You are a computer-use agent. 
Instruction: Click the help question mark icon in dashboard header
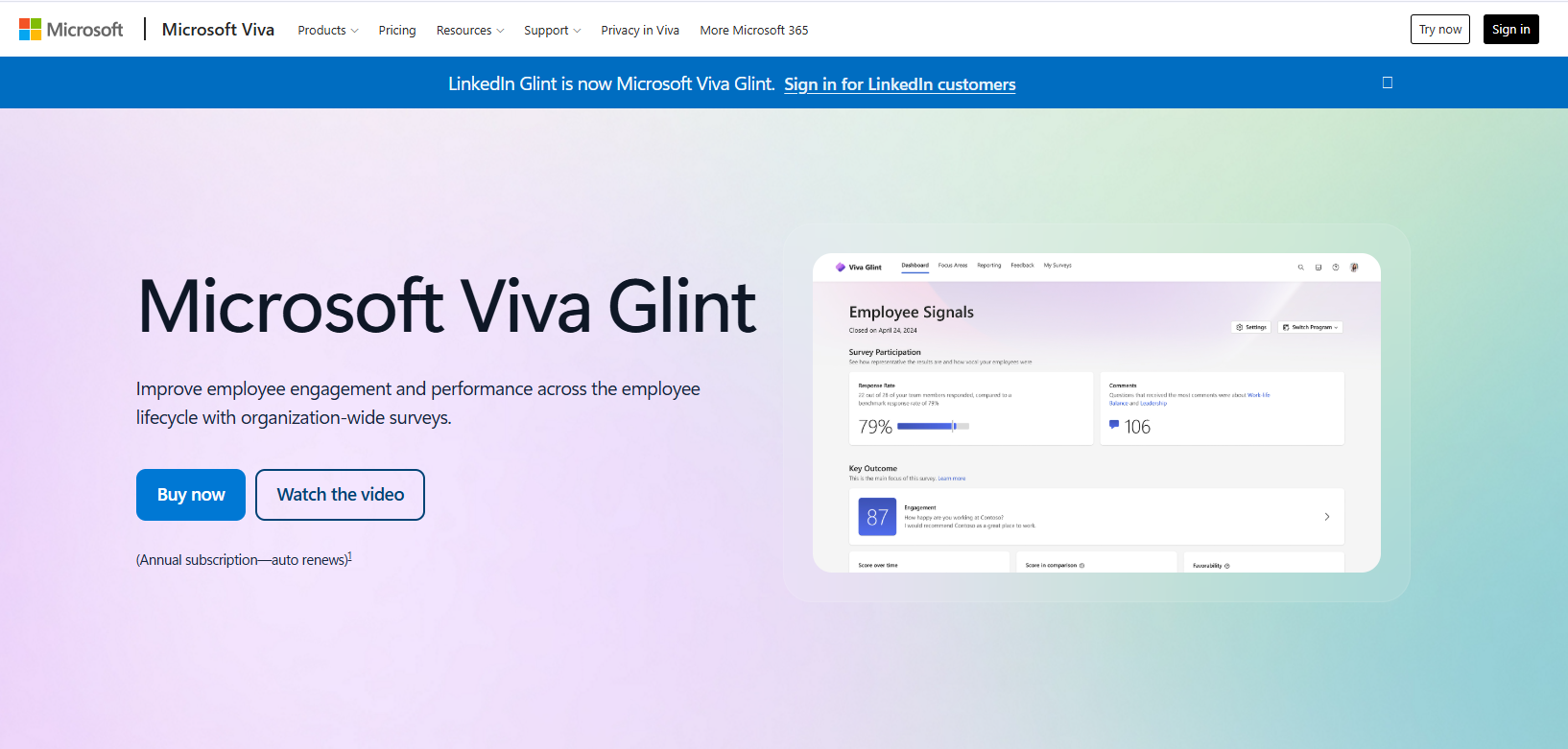pyautogui.click(x=1336, y=268)
